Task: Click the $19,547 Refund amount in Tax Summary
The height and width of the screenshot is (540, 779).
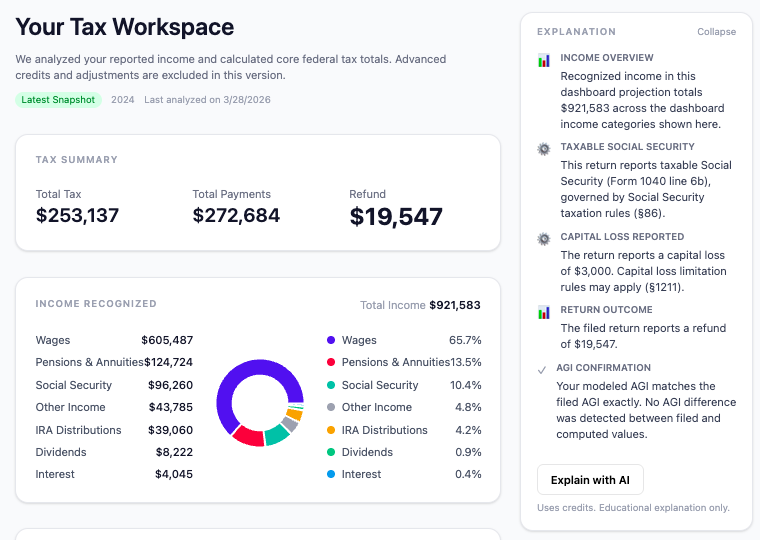Action: click(x=396, y=217)
